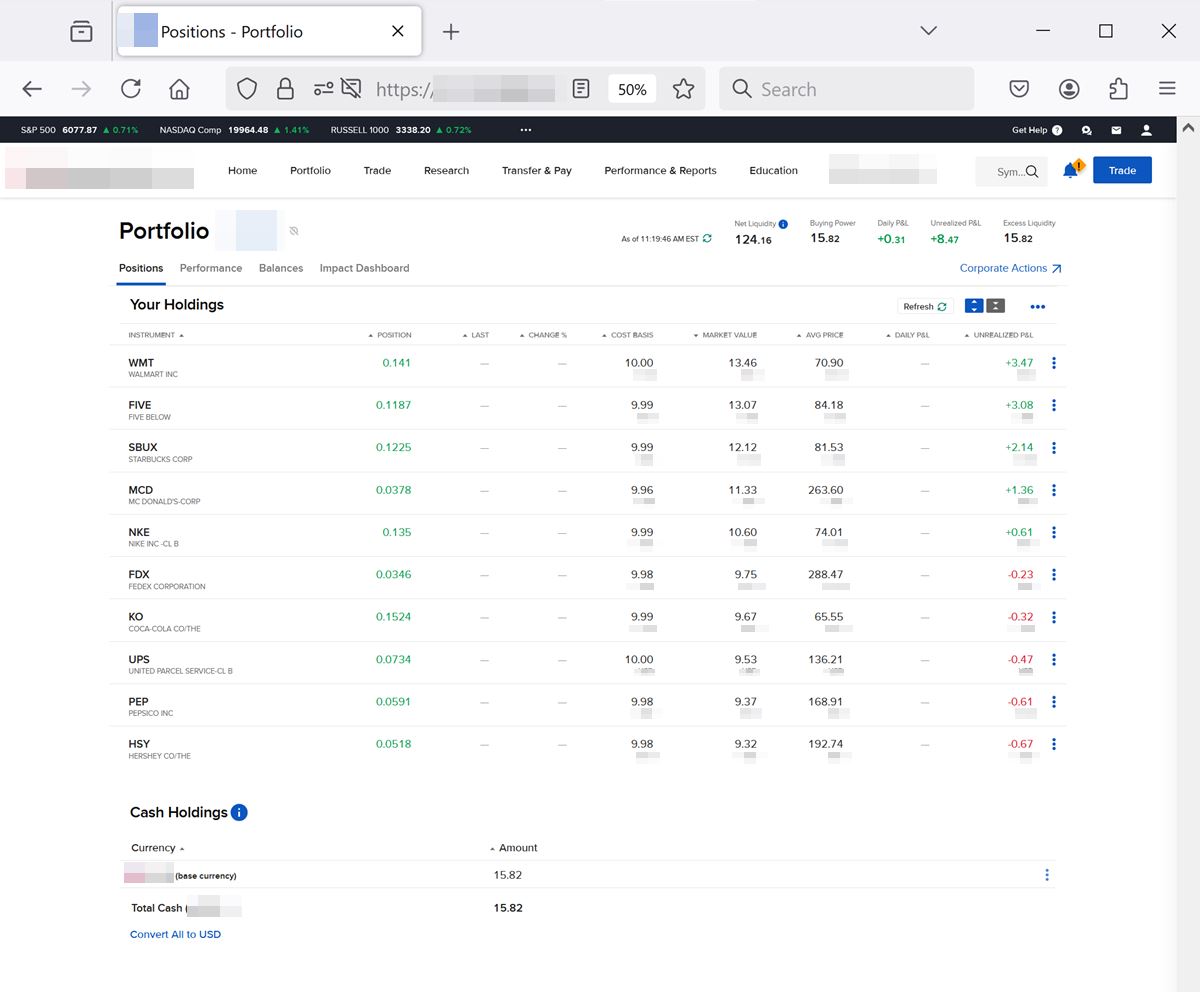This screenshot has height=992, width=1200.
Task: Open cash holdings row options menu
Action: coord(1047,875)
